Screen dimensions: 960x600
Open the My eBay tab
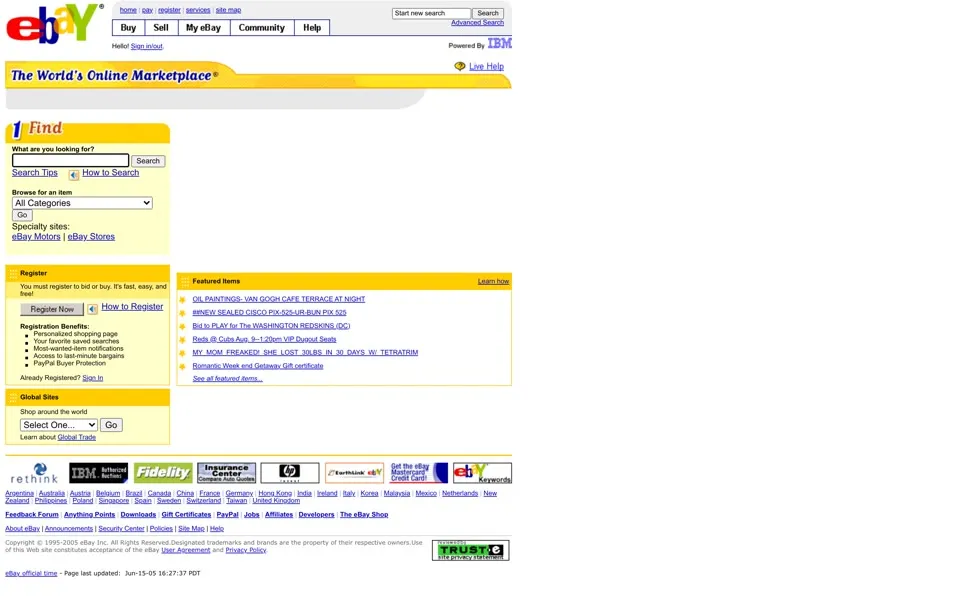[203, 28]
